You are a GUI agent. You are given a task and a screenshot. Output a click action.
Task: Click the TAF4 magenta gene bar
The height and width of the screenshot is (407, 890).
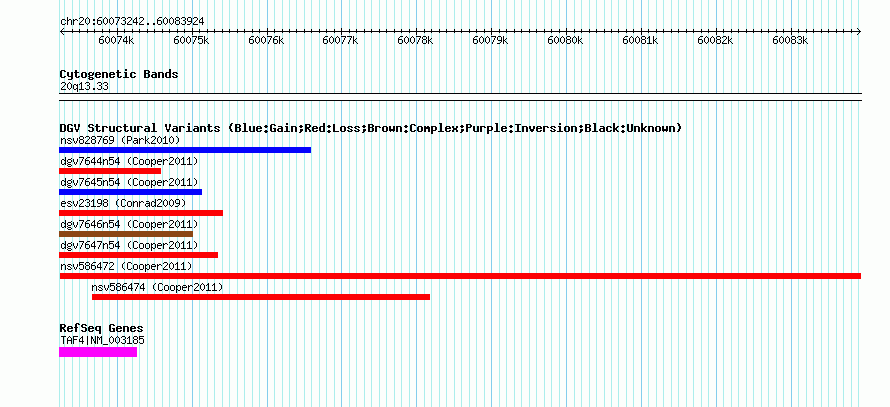tap(98, 352)
